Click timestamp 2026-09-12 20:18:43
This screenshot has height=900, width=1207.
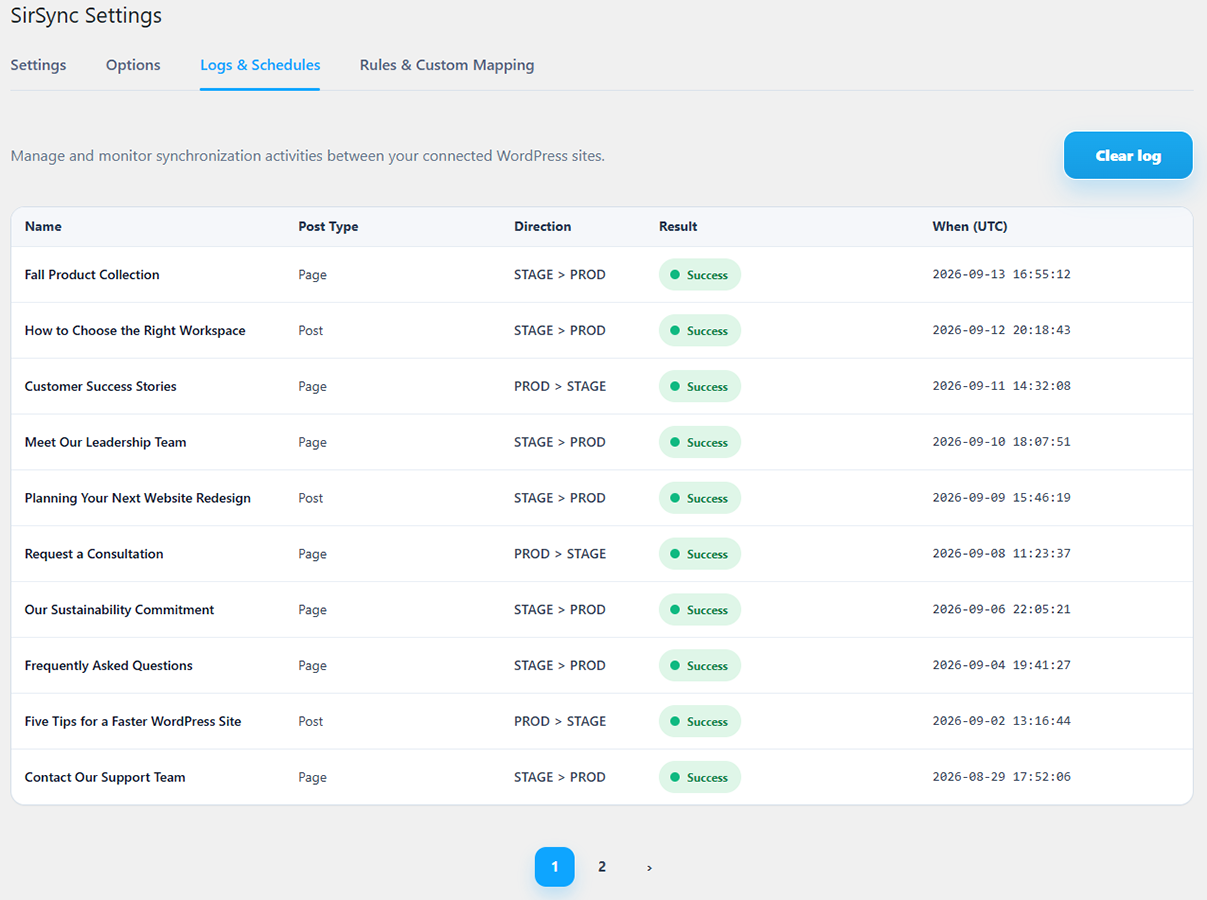point(1001,331)
